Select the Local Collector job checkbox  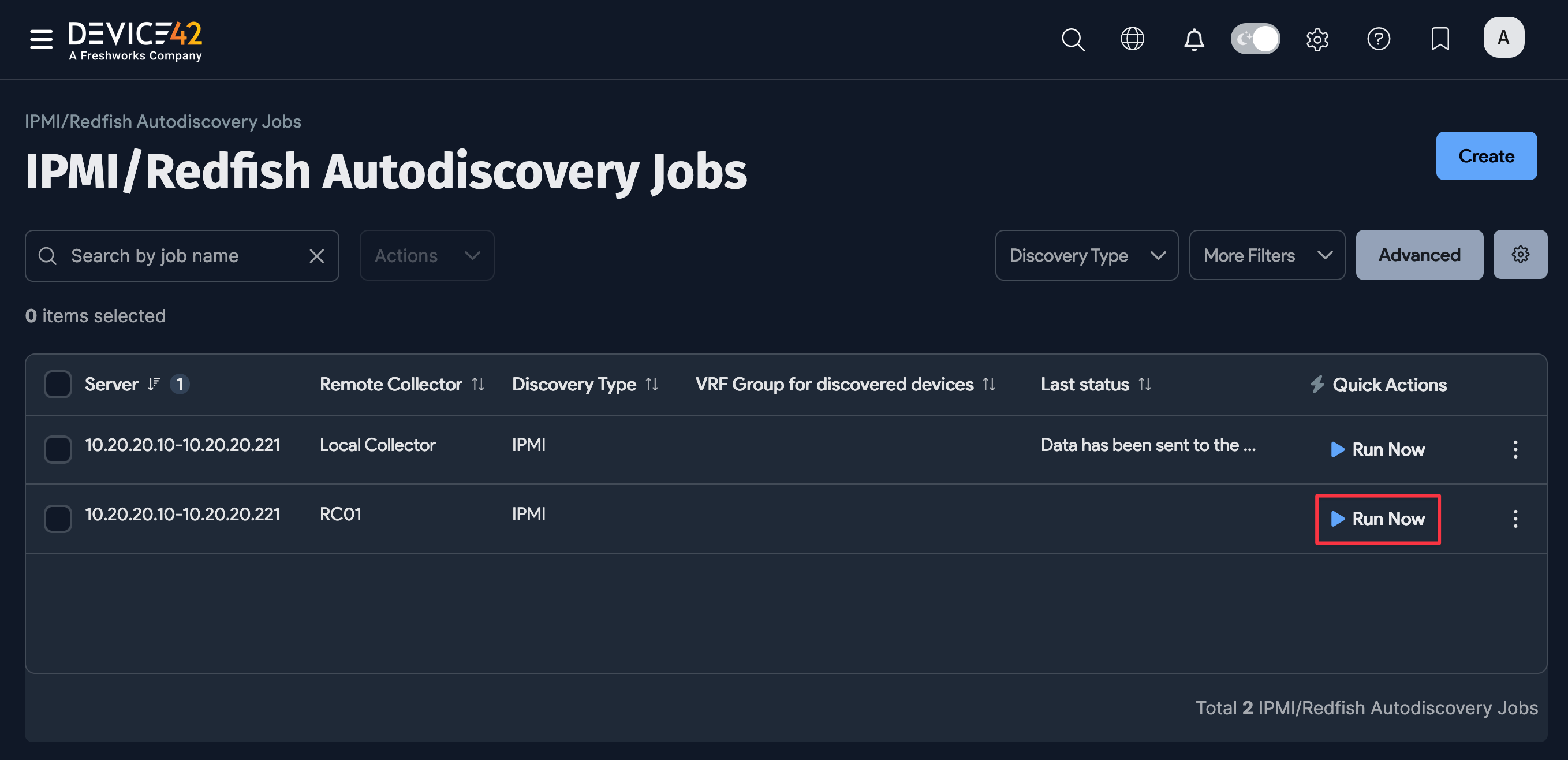(x=58, y=449)
